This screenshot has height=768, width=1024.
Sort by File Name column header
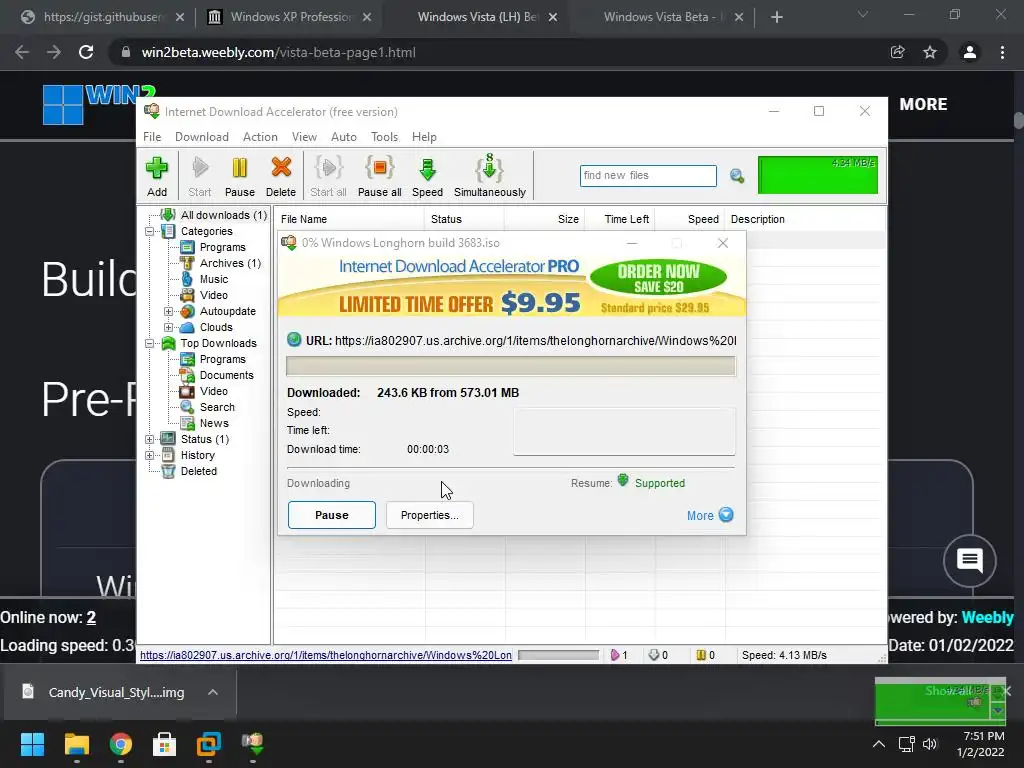tap(349, 219)
